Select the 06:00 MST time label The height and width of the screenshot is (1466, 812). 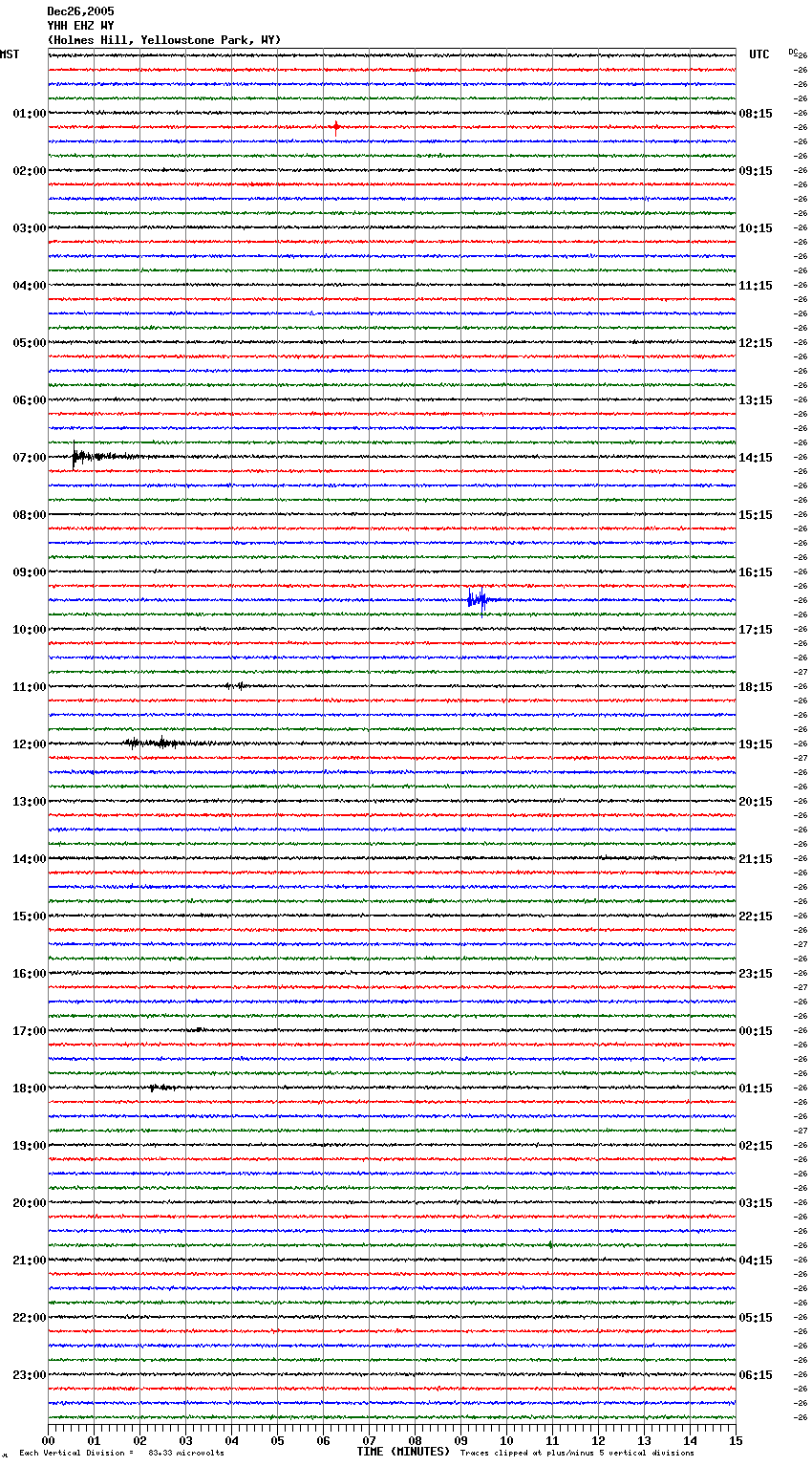tap(30, 400)
